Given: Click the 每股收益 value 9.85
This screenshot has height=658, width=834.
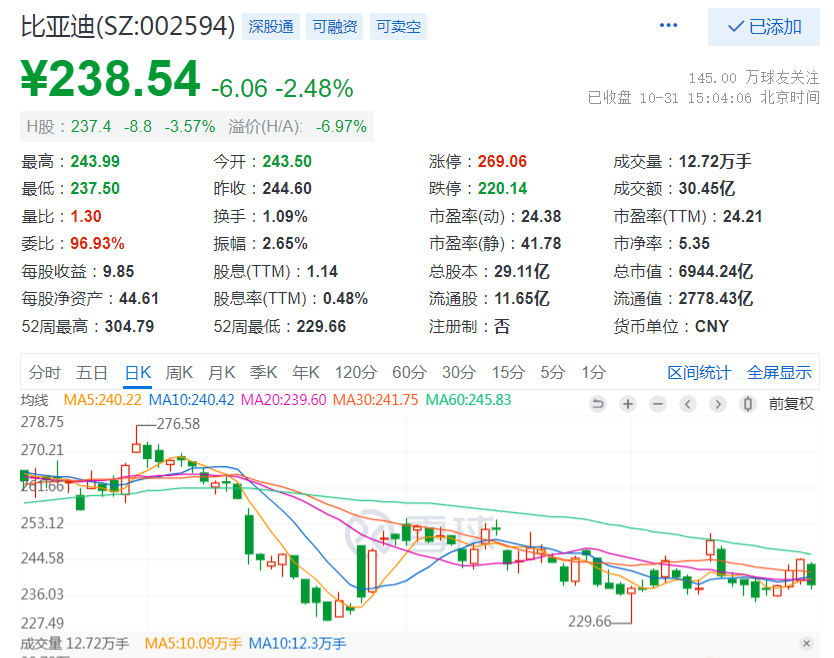Looking at the screenshot, I should point(118,271).
